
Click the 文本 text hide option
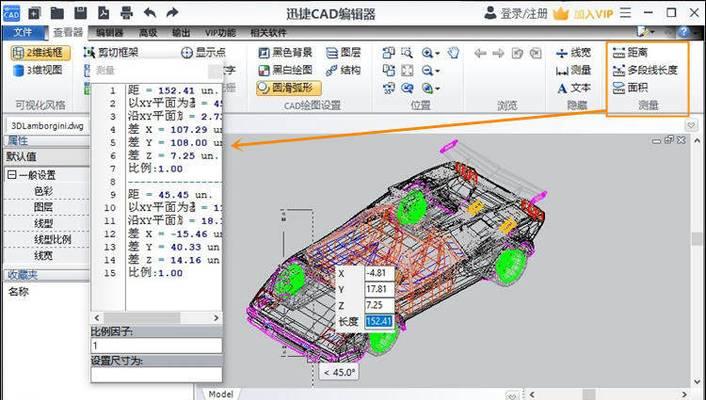click(x=574, y=88)
